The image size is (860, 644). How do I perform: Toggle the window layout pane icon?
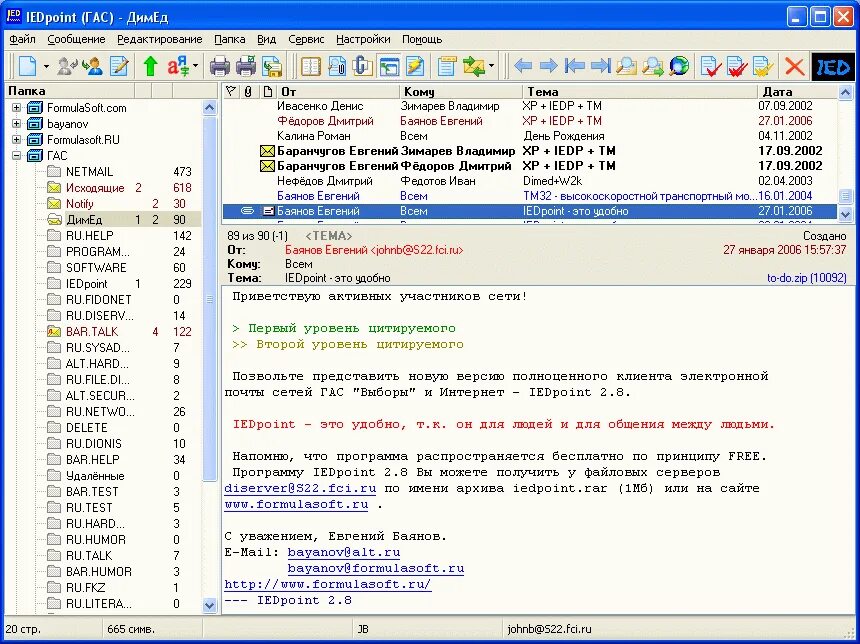(x=389, y=66)
